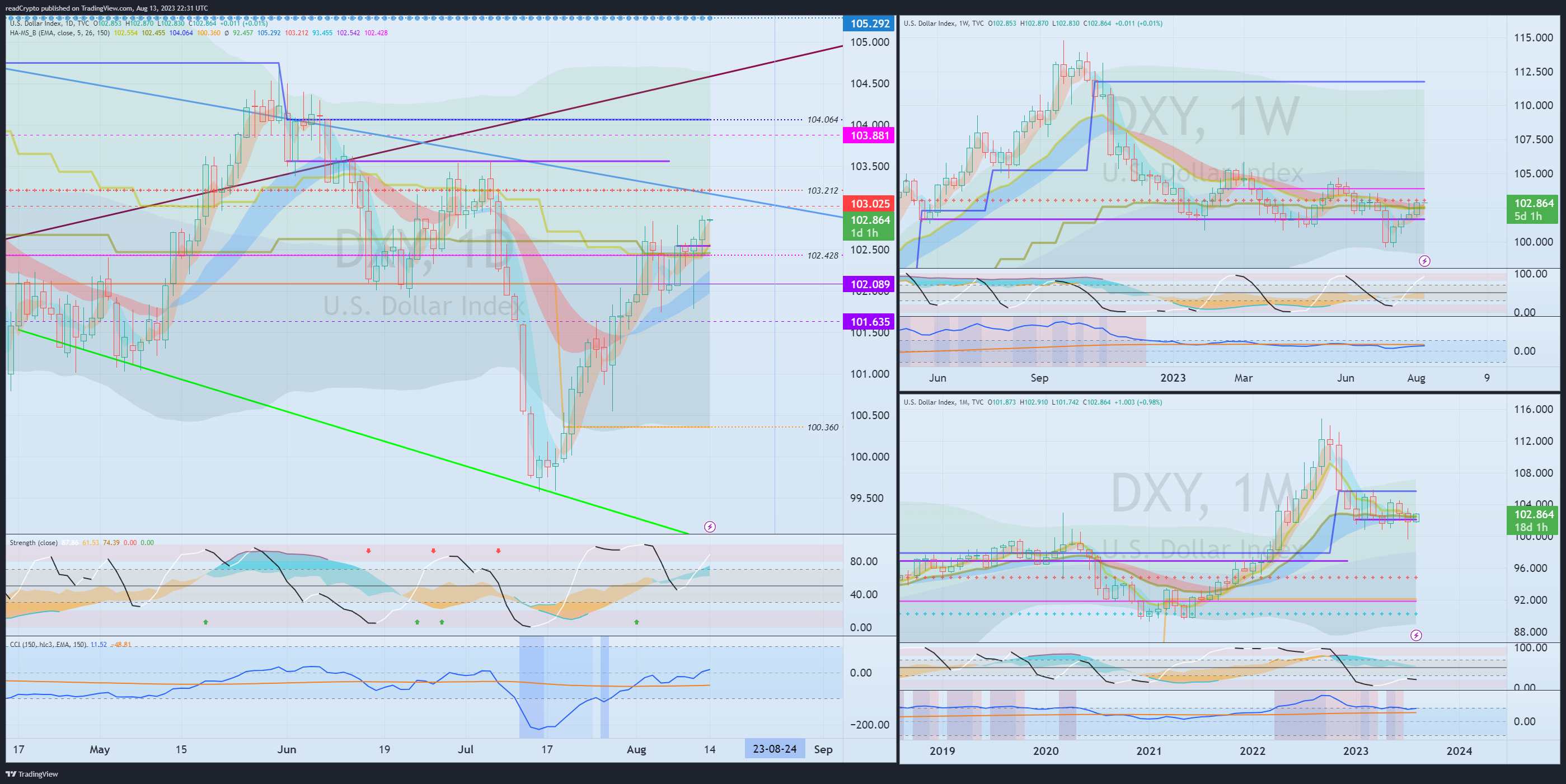Click the purple 102.089 price label
The height and width of the screenshot is (784, 1566).
[x=869, y=284]
